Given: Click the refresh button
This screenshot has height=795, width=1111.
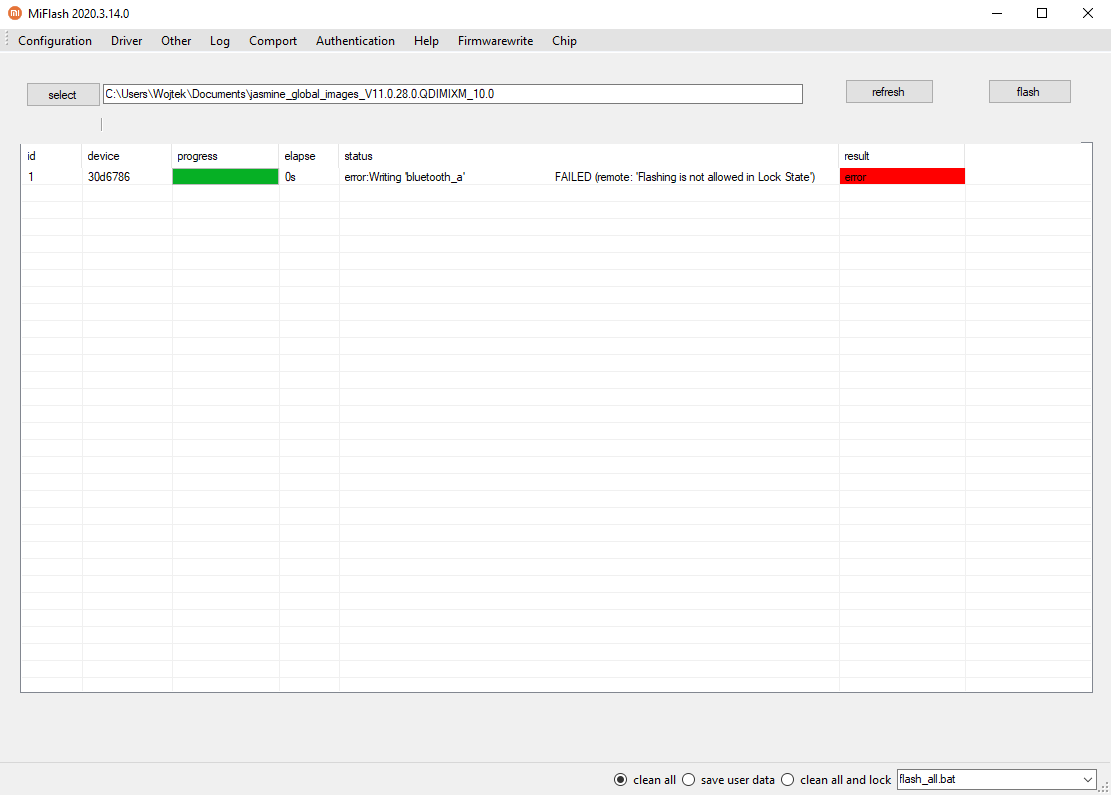Looking at the screenshot, I should pyautogui.click(x=889, y=92).
